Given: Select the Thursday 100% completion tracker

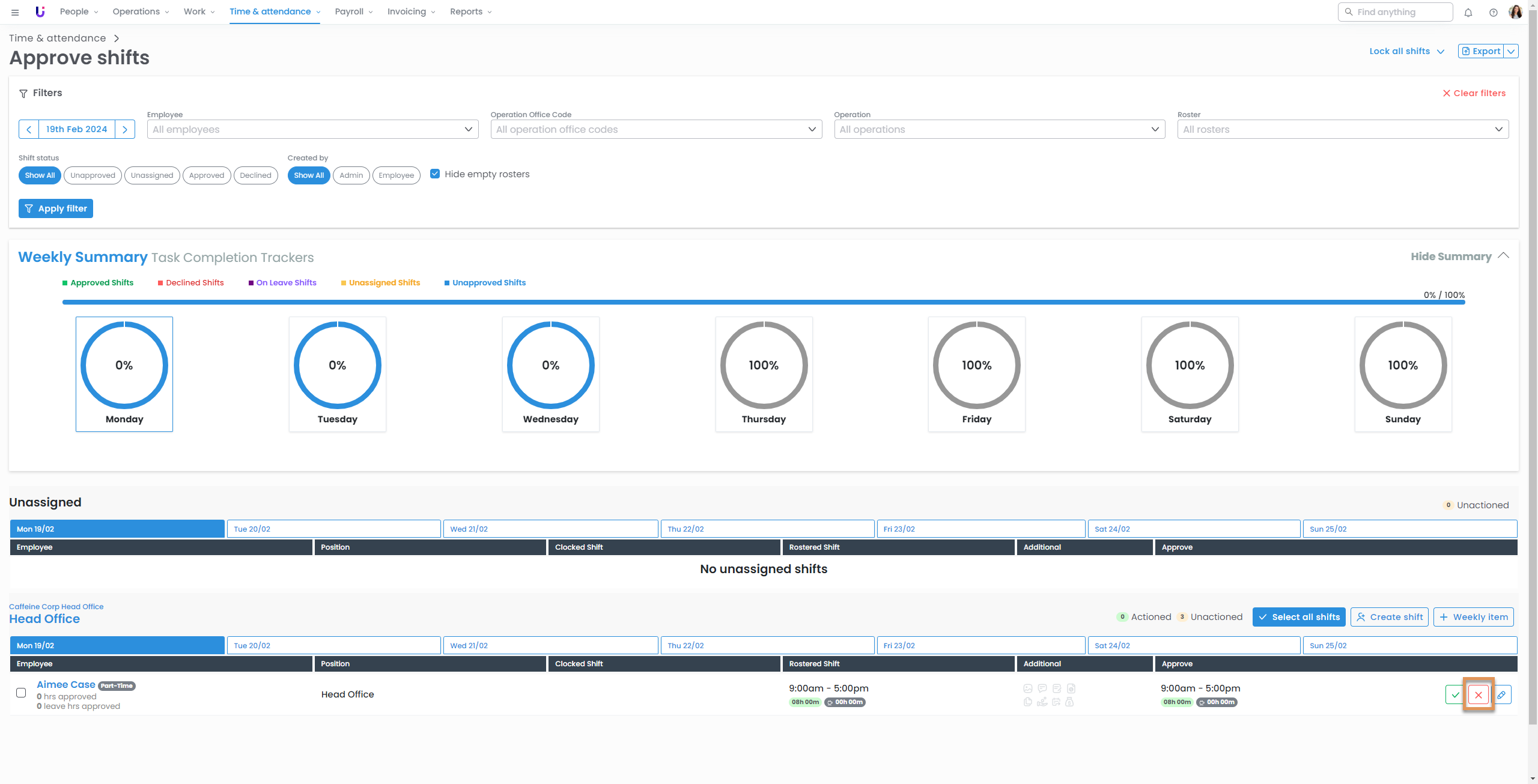Looking at the screenshot, I should 764,374.
